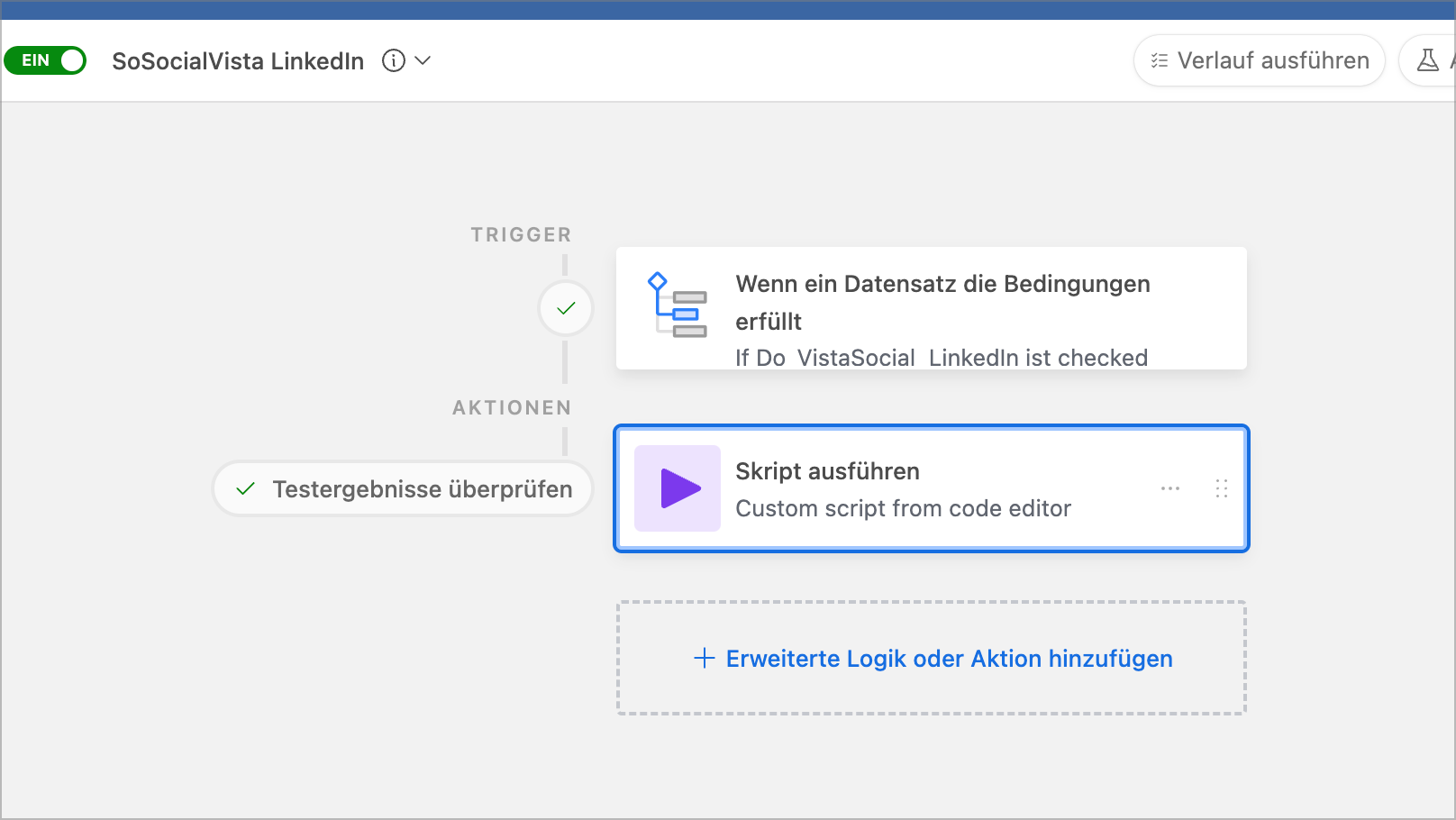1456x820 pixels.
Task: Open the three-dot menu on Skript ausführen
Action: (1170, 488)
